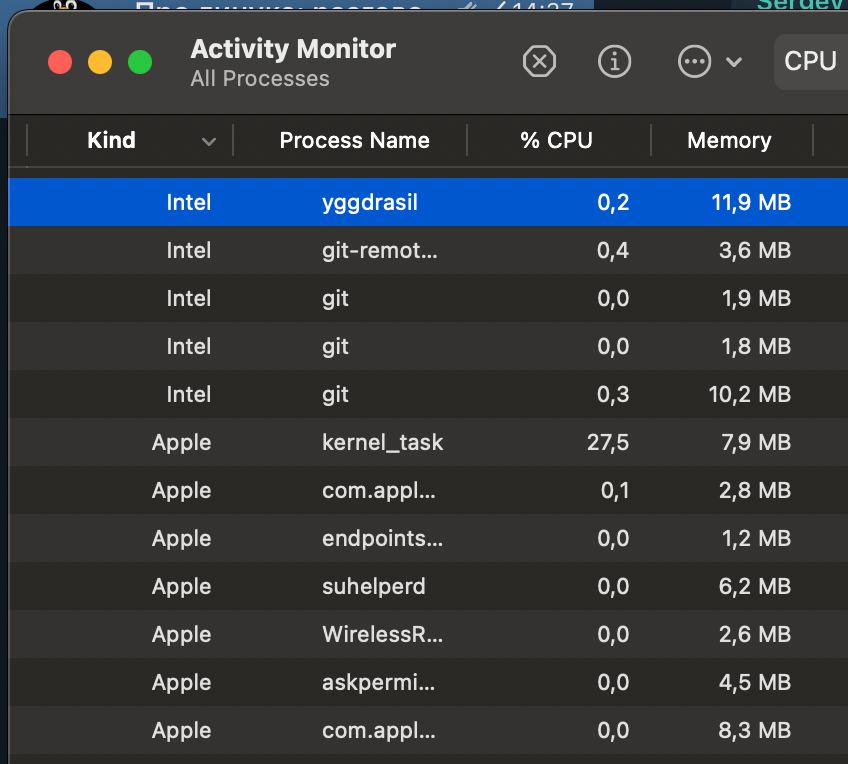
Task: Select the suhelperd process row
Action: (x=373, y=587)
